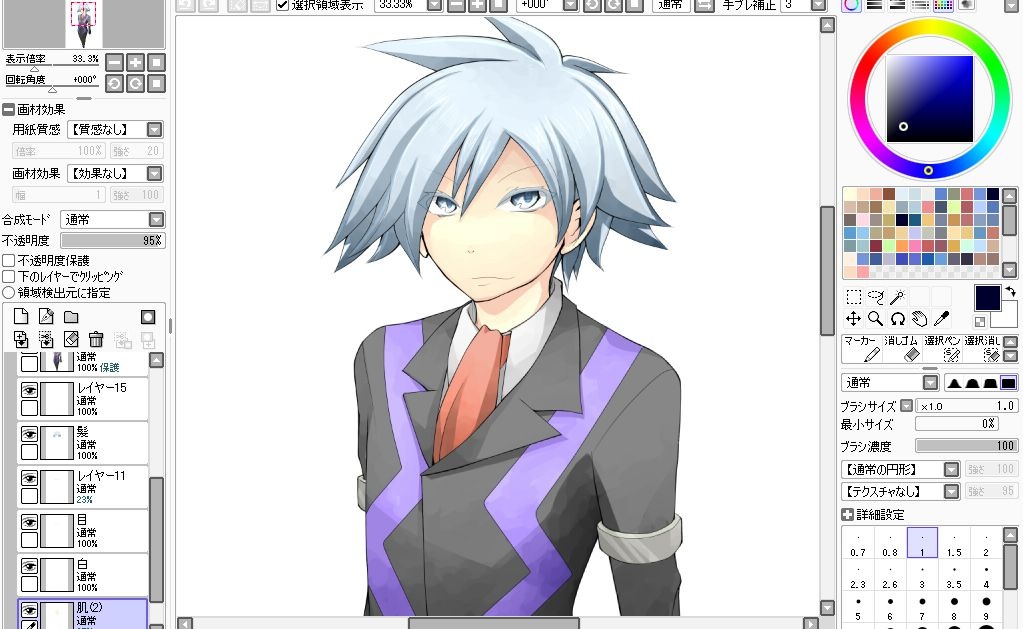Create a new linework pen layer
The height and width of the screenshot is (629, 1023).
pyautogui.click(x=46, y=317)
